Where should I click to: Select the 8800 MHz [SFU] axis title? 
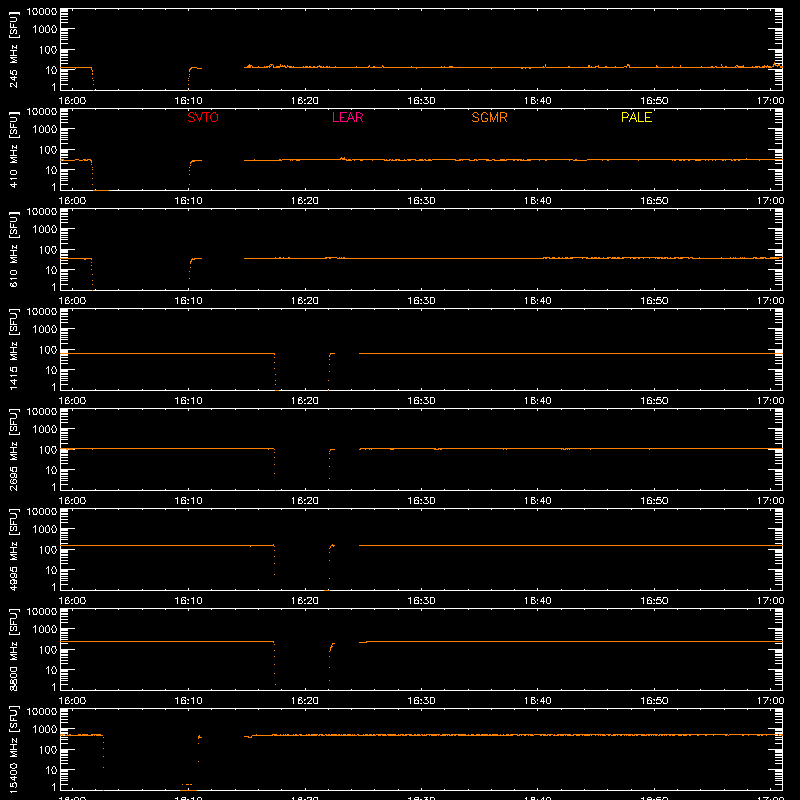[14, 649]
